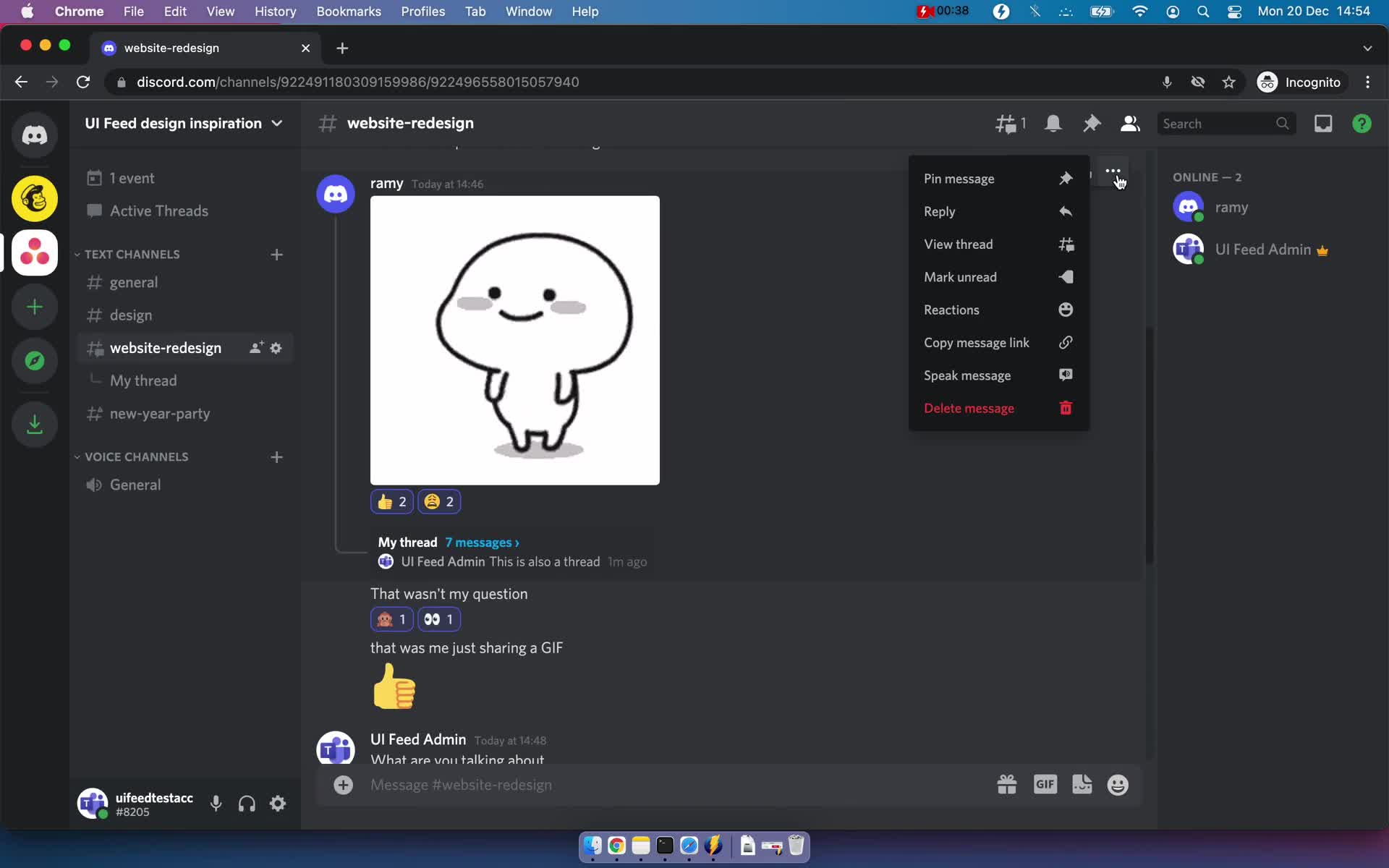Screen dimensions: 1389x868
Task: Select the Reactions emoji icon
Action: click(1065, 309)
